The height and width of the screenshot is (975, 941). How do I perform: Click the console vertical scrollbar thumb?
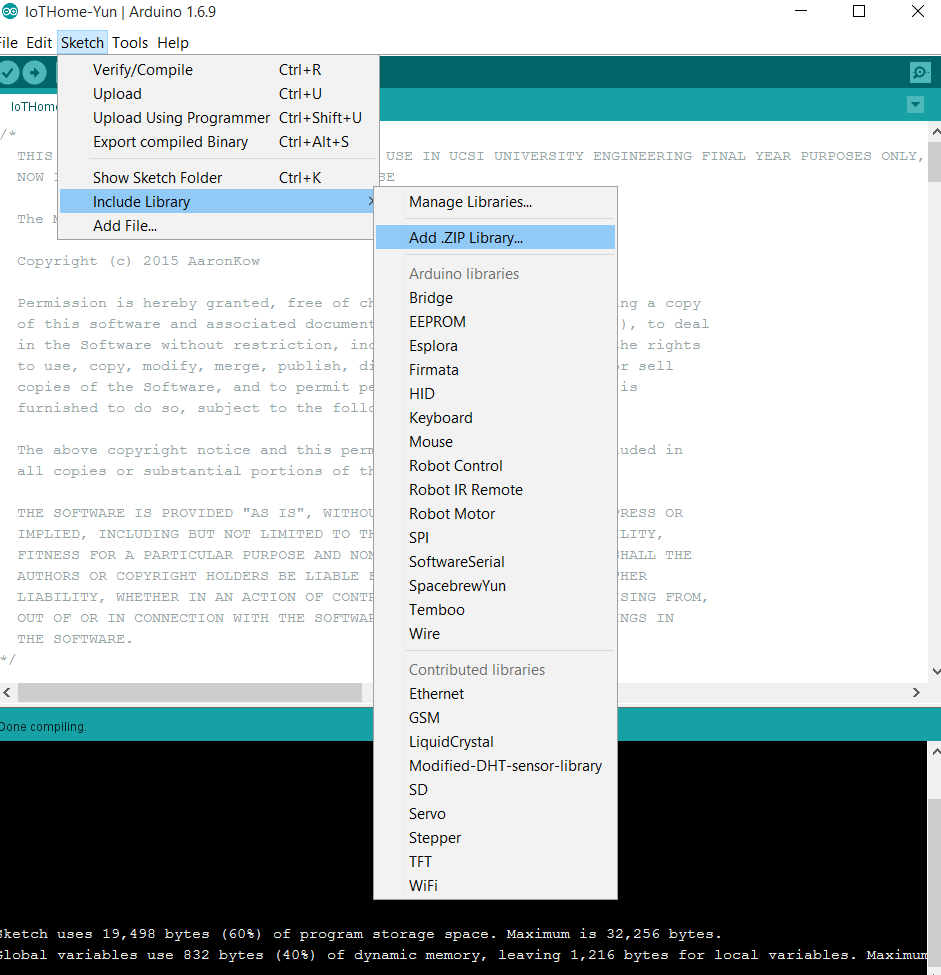point(935,882)
